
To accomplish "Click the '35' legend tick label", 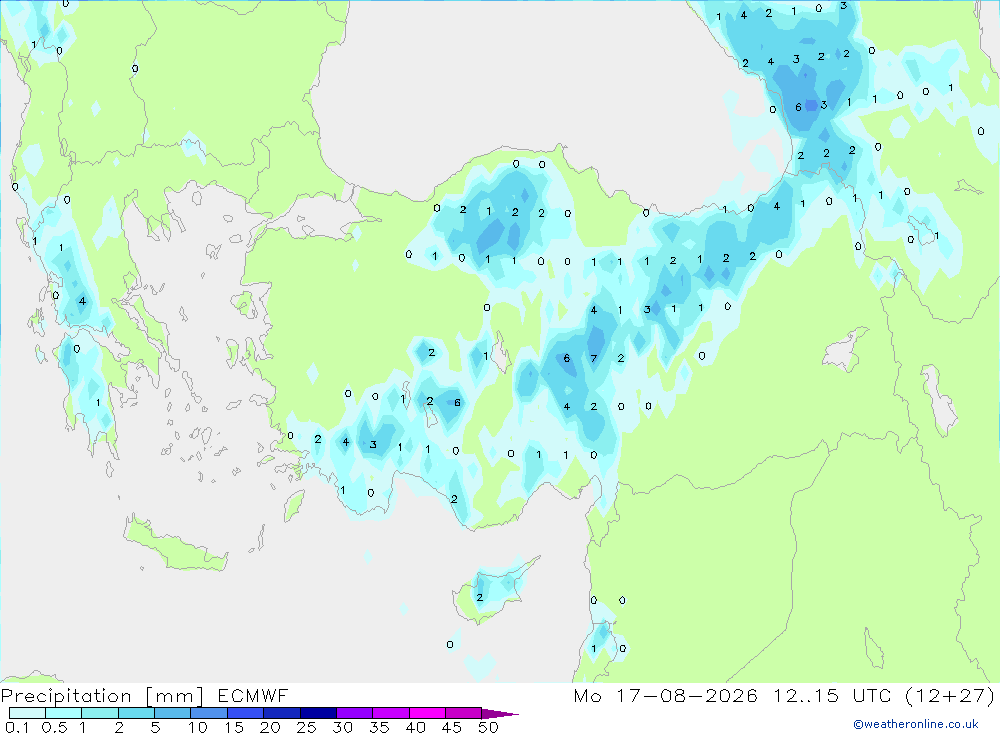I will point(379,727).
